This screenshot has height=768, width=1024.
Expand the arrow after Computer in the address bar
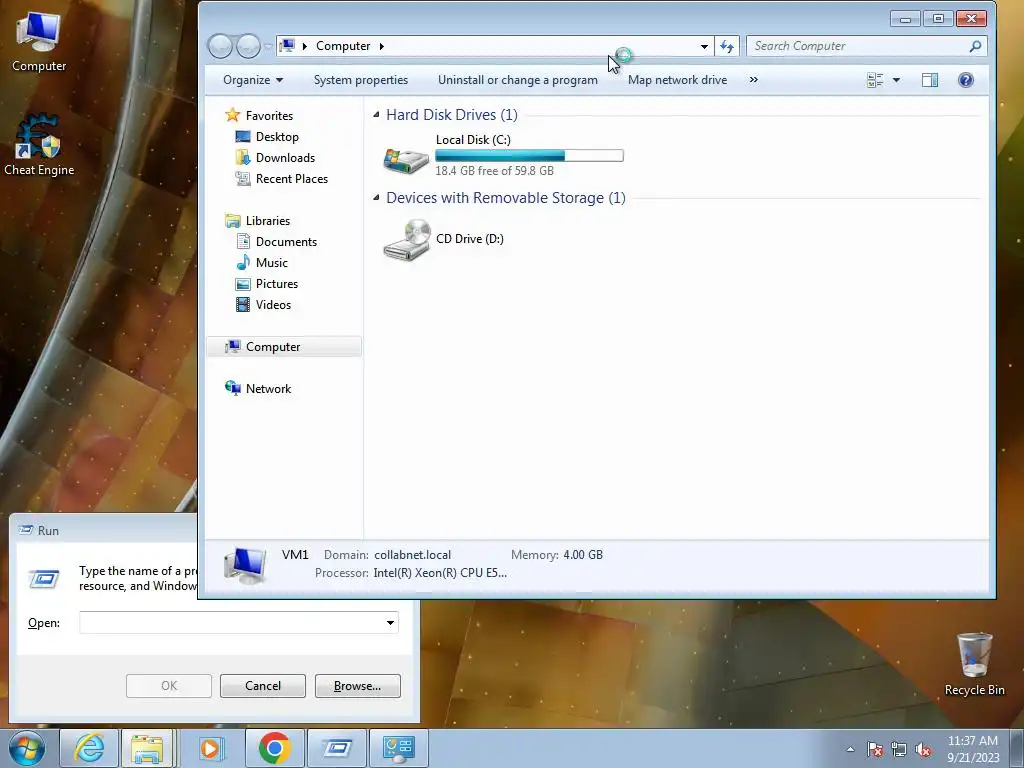[381, 46]
